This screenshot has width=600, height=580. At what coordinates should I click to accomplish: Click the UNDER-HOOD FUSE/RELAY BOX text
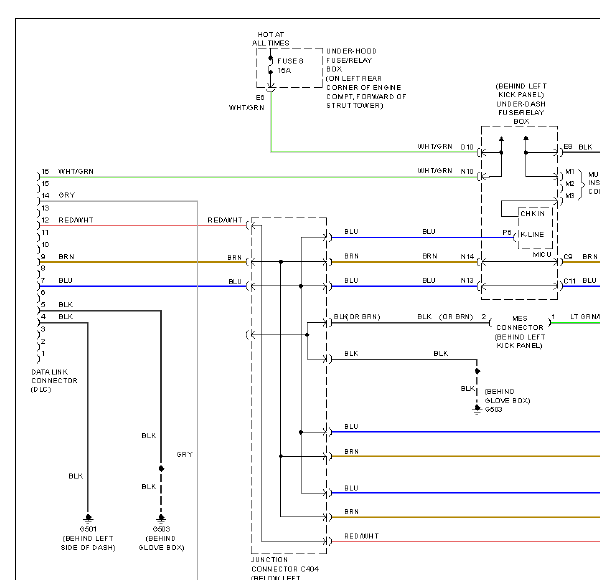(x=349, y=60)
